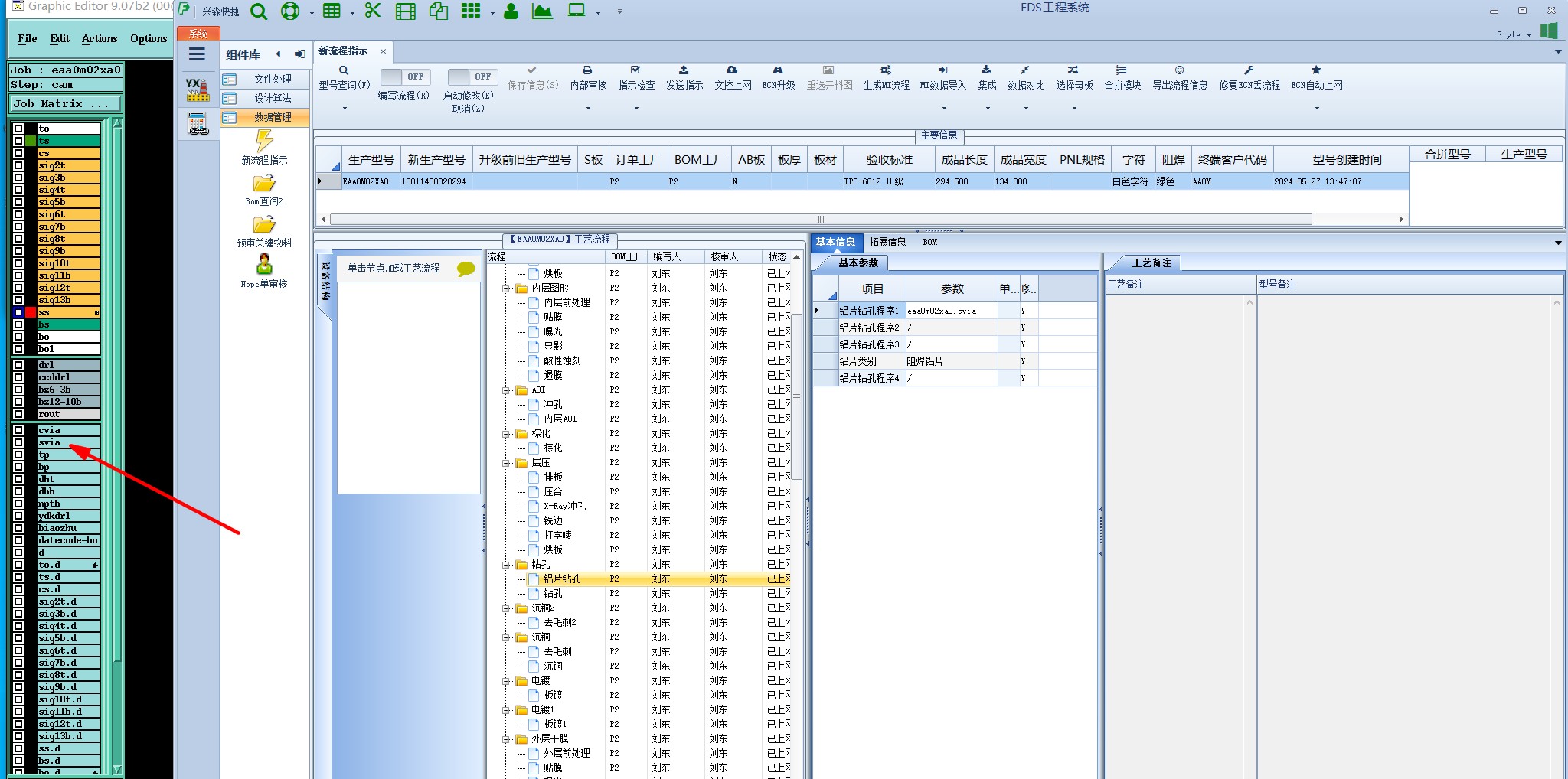Click 生成MI流程 gears icon

pyautogui.click(x=886, y=70)
